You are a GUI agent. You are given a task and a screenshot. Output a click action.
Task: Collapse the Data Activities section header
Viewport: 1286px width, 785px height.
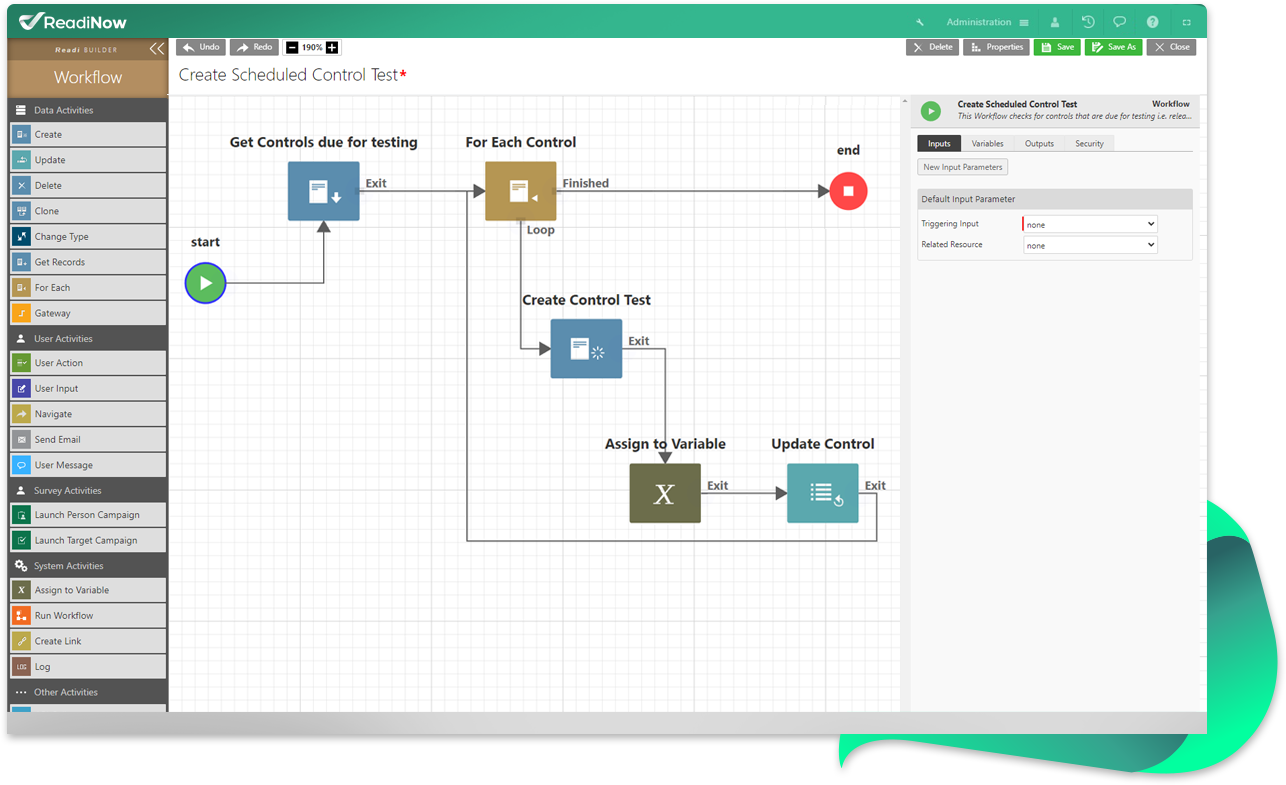pos(87,110)
